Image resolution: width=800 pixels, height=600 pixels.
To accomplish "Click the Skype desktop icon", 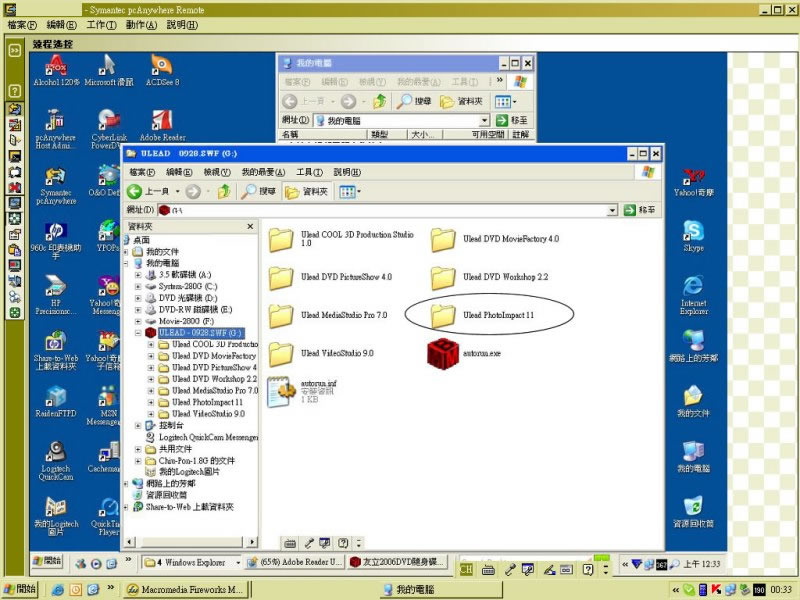I will [693, 237].
